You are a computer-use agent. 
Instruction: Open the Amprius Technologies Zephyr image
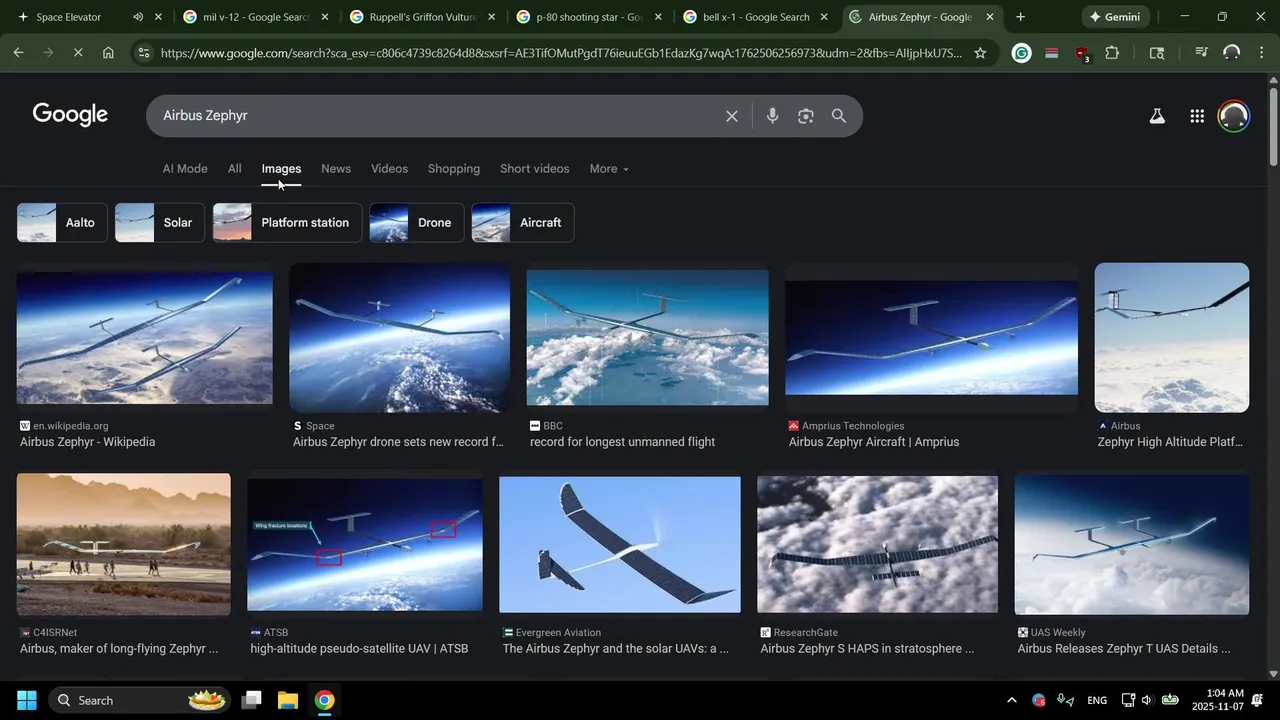pyautogui.click(x=932, y=338)
